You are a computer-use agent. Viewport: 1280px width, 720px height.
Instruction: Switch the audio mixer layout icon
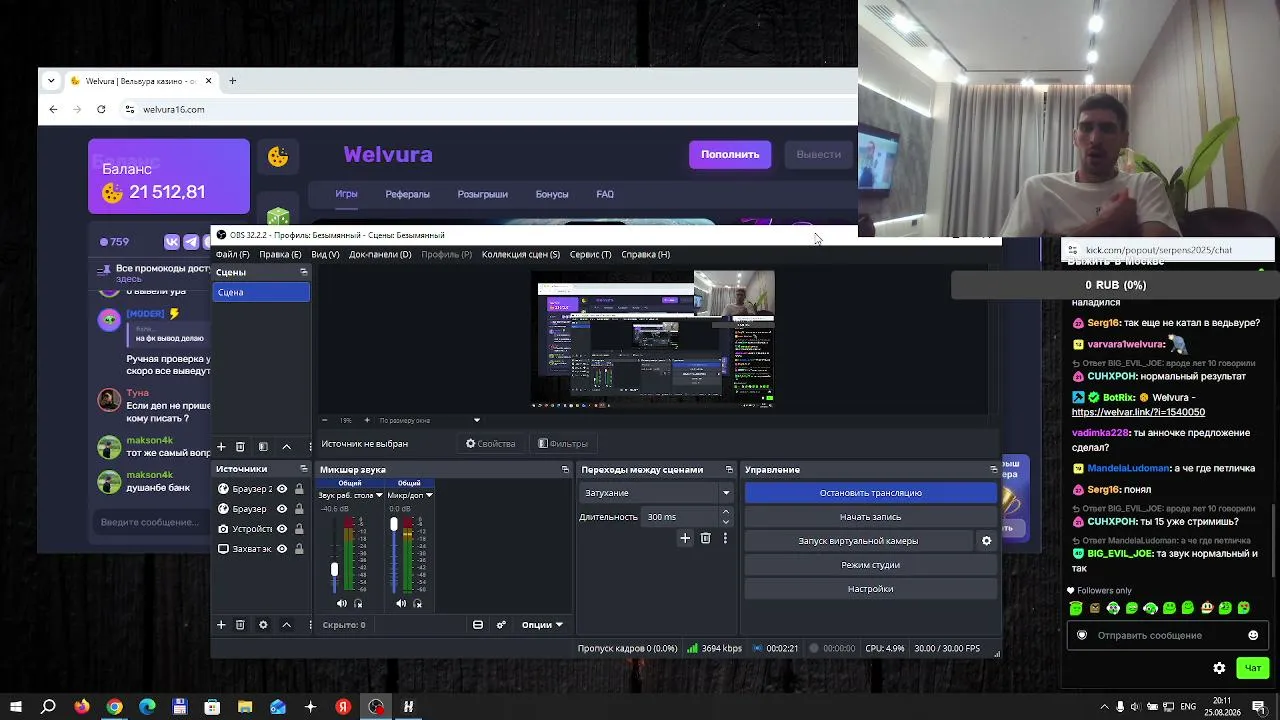click(x=478, y=625)
